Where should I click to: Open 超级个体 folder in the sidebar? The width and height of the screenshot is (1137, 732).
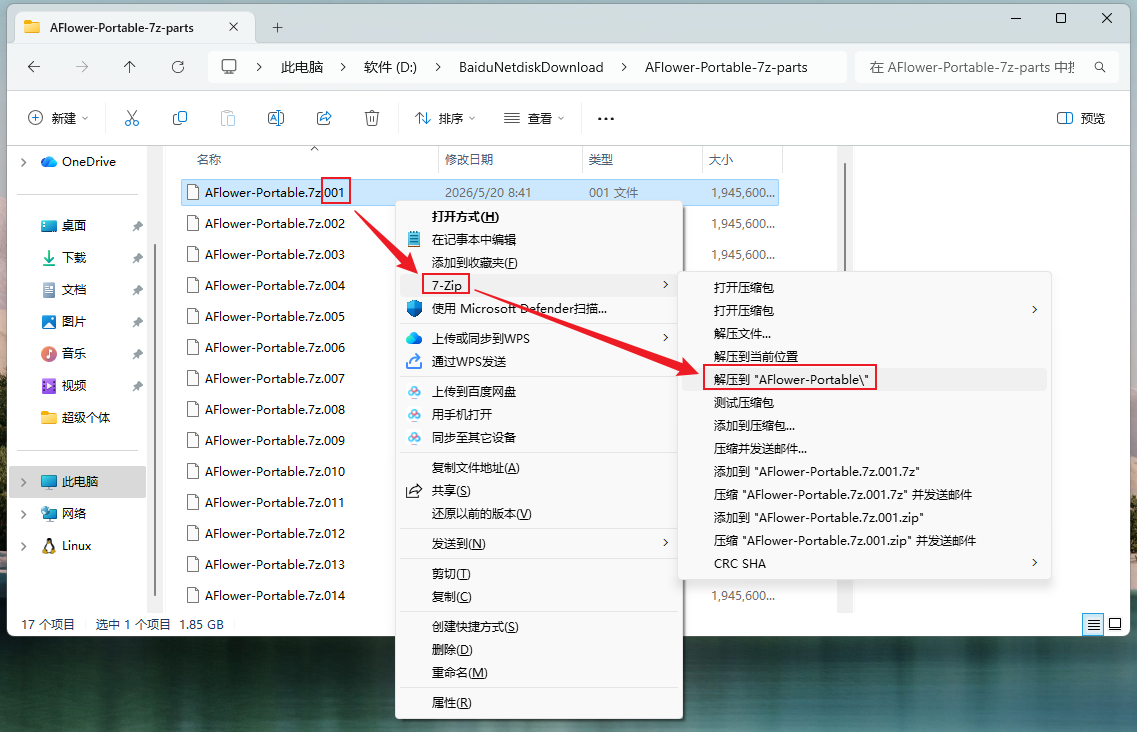[x=86, y=417]
